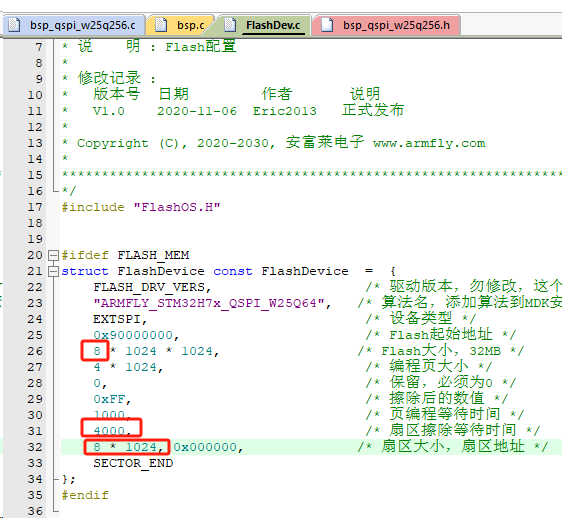Click the #include "FlashOS.H" line
This screenshot has height=518, width=562.
click(x=141, y=207)
